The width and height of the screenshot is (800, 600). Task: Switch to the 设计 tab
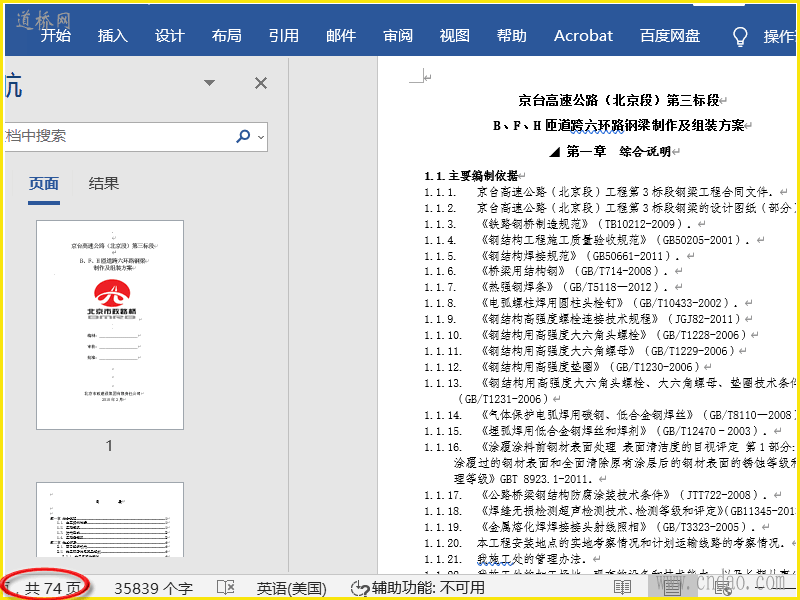coord(170,35)
